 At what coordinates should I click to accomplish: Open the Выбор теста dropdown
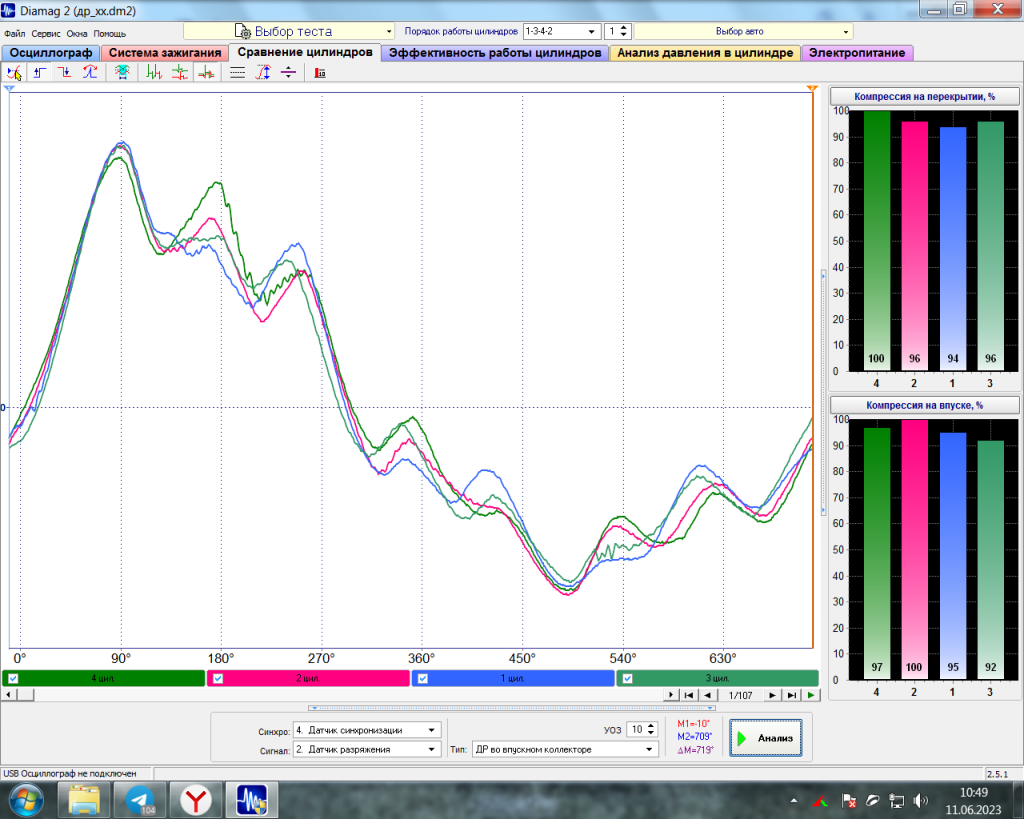click(x=289, y=31)
